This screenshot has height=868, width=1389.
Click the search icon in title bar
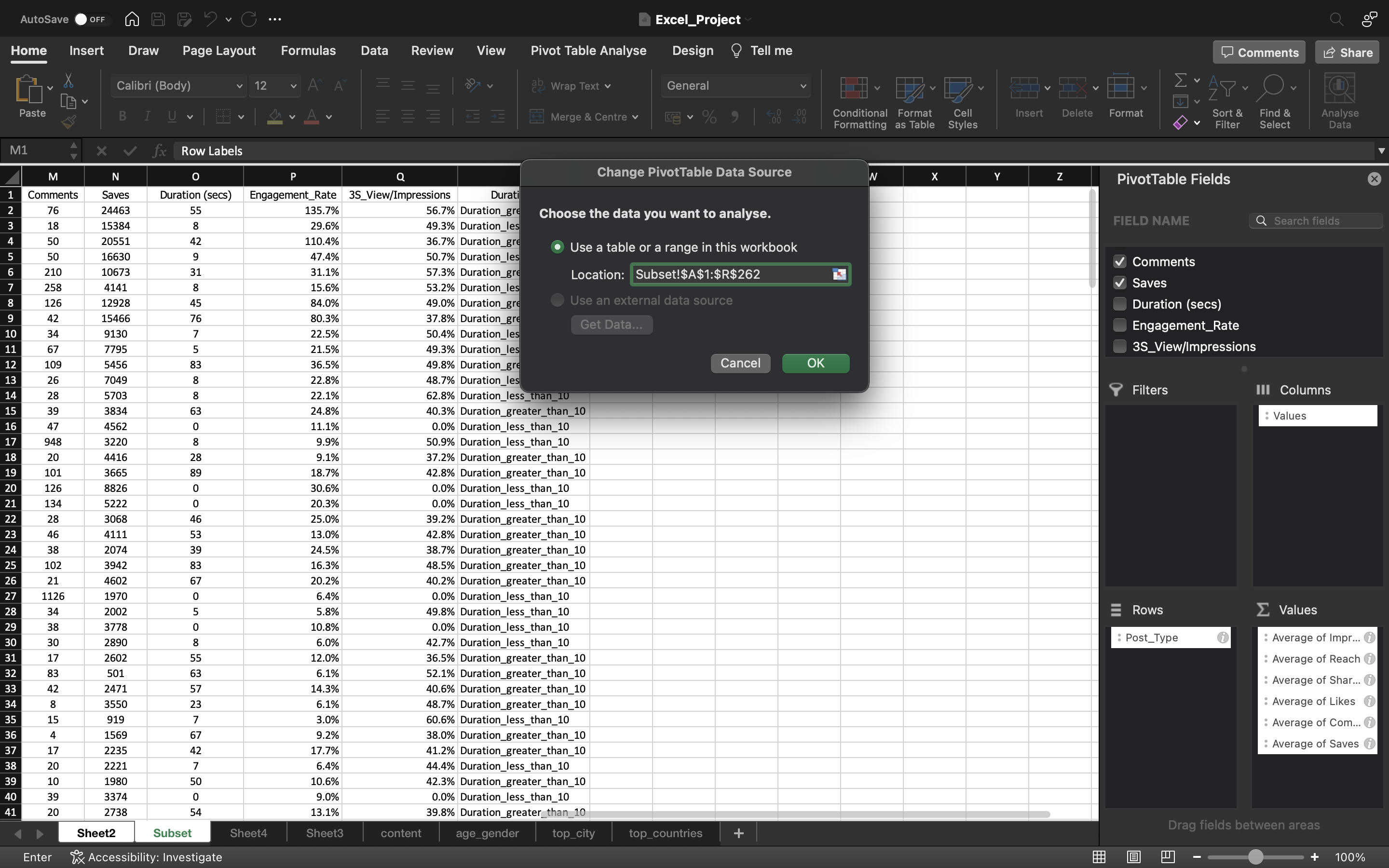point(1336,19)
